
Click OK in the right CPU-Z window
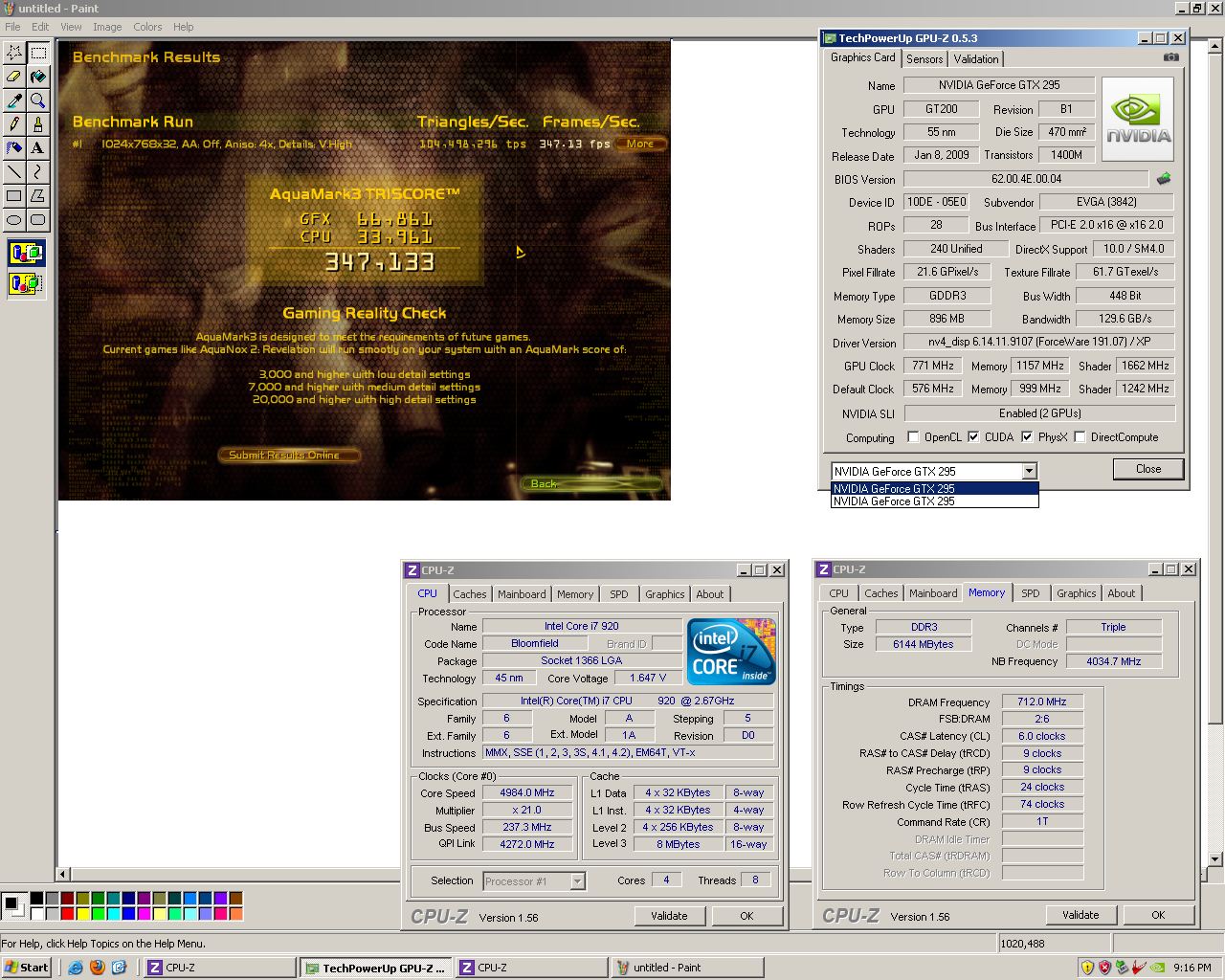(1158, 915)
